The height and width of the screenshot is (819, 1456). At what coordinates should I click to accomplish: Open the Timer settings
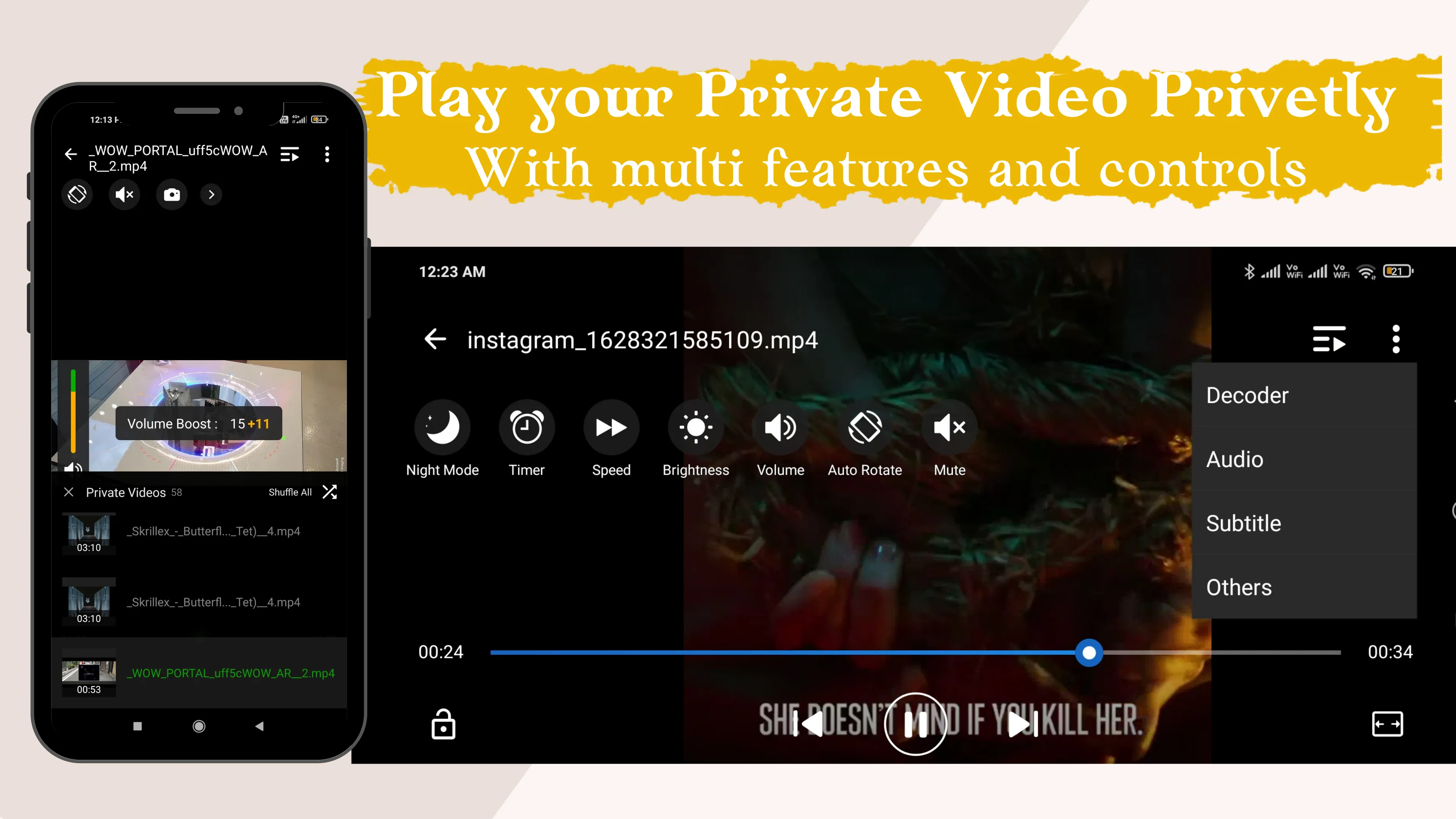(x=527, y=427)
